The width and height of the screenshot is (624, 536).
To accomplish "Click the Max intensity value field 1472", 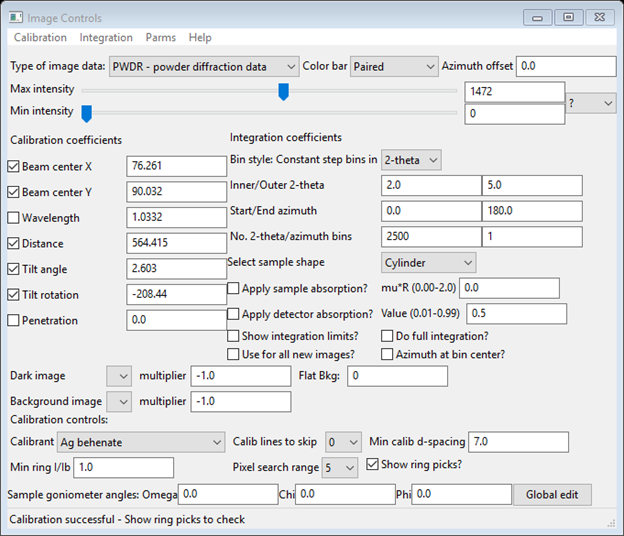I will point(515,92).
